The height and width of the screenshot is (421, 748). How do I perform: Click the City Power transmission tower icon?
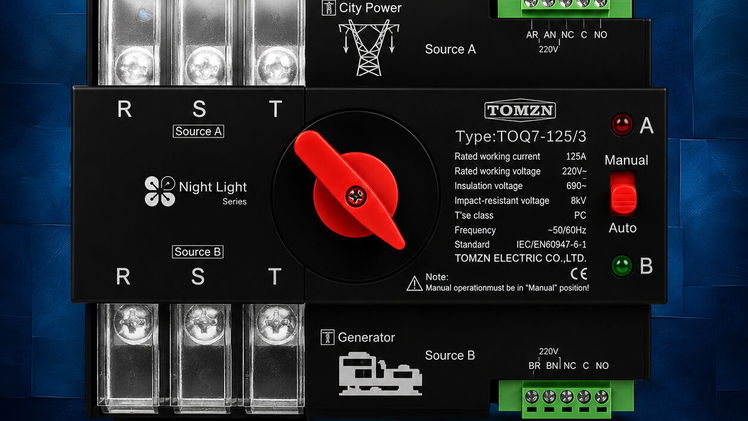(369, 48)
